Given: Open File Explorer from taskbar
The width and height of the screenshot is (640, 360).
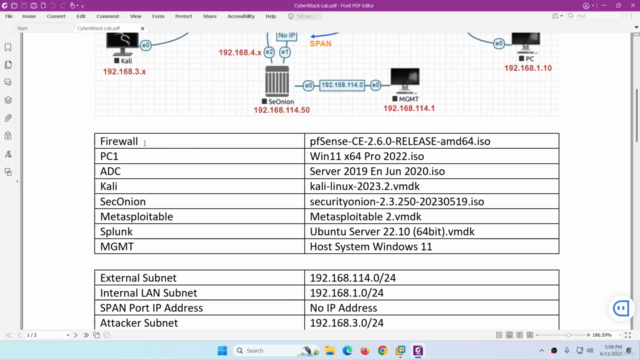Looking at the screenshot, I should [x=329, y=351].
